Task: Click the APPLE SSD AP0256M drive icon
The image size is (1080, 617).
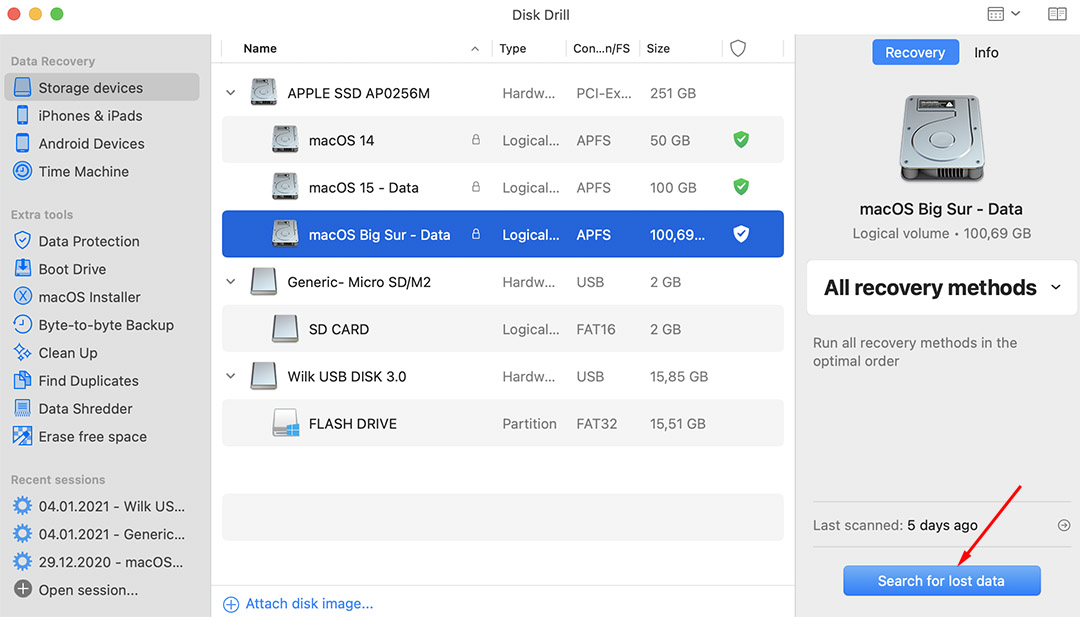Action: [264, 92]
